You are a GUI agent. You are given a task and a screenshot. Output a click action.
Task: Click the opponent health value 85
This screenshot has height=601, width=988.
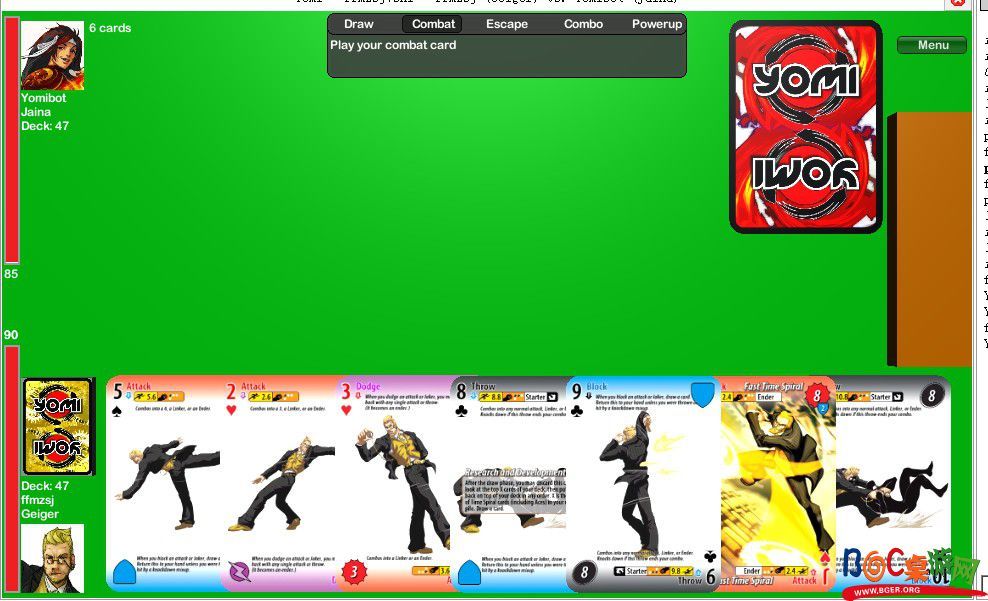[11, 273]
